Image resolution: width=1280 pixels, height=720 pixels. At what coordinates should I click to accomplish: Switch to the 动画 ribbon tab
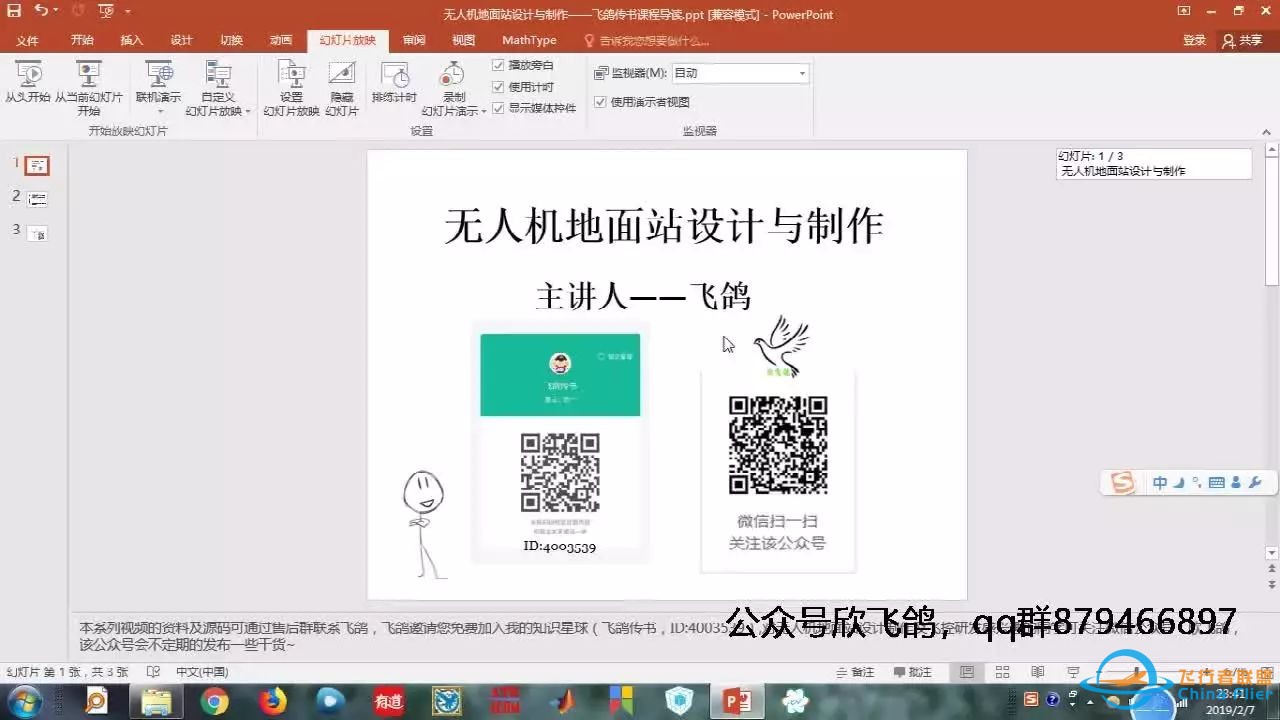tap(281, 40)
